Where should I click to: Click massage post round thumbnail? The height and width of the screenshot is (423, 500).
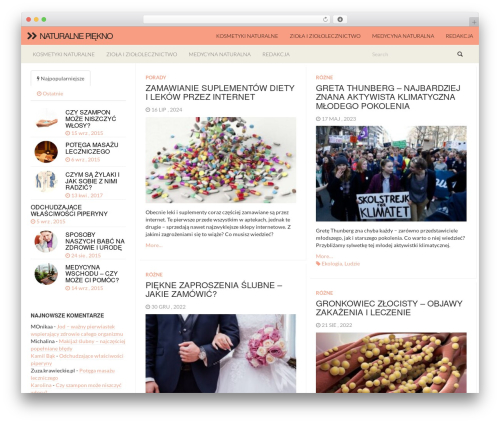[x=46, y=152]
